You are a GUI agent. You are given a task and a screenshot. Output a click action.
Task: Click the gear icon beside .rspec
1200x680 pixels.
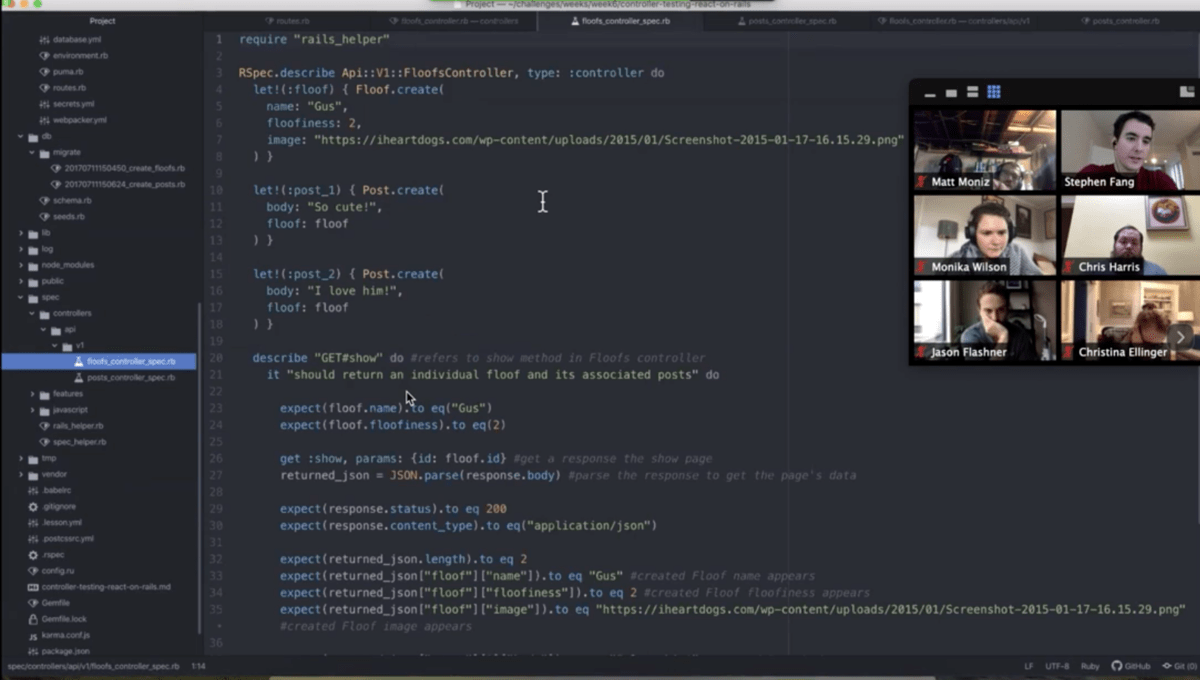pos(33,554)
